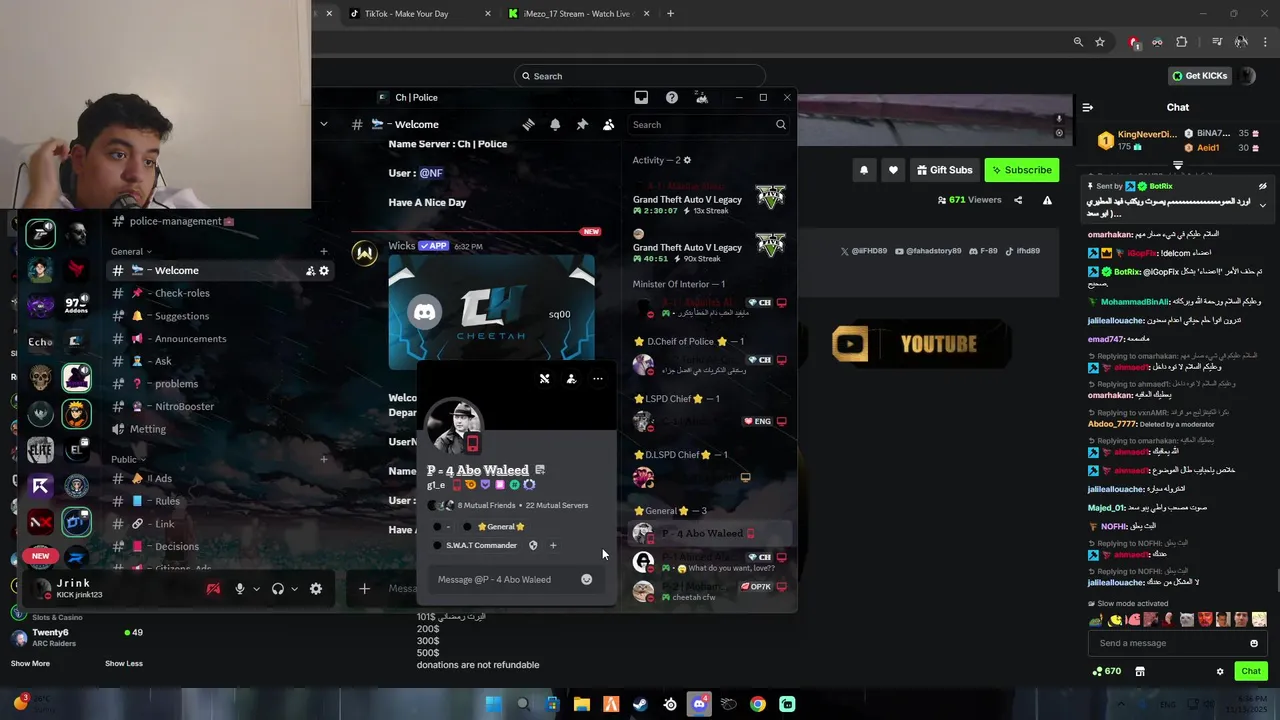Open Discord user settings gear
1280x720 pixels.
tap(316, 589)
